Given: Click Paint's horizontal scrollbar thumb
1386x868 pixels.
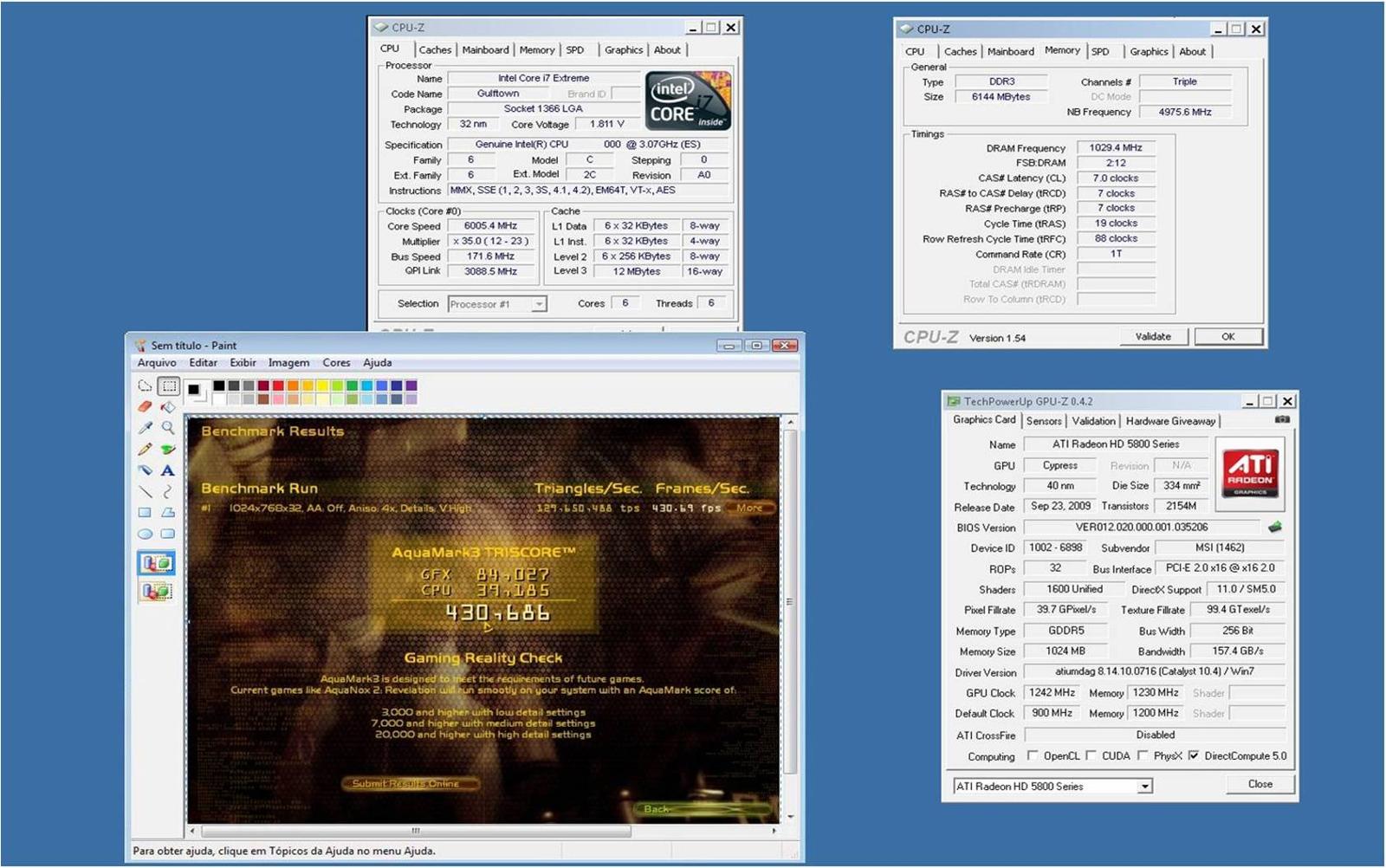Looking at the screenshot, I should [x=415, y=830].
